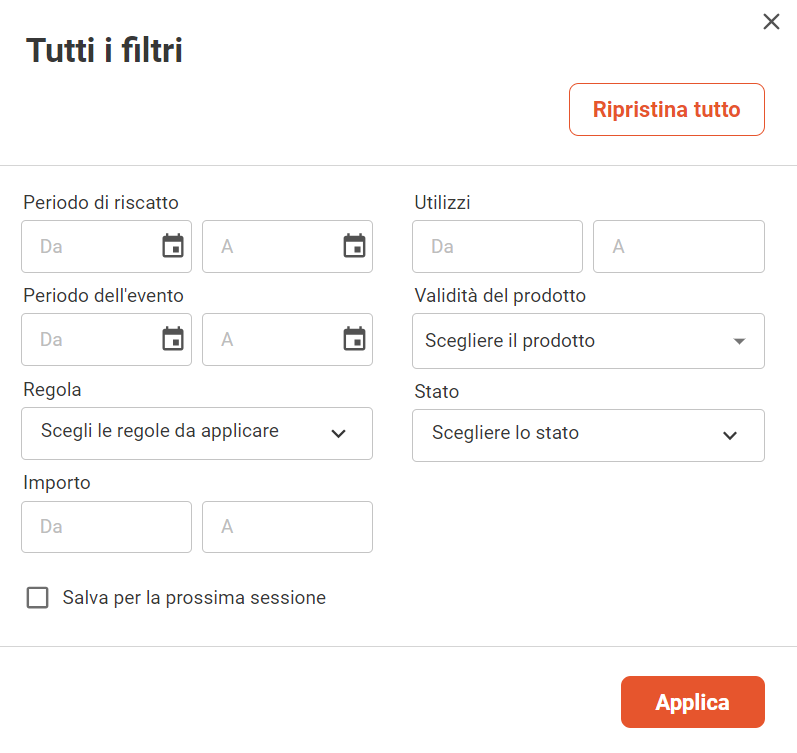
Task: Open calendar for Periodo di riscatto Da
Action: 173,246
